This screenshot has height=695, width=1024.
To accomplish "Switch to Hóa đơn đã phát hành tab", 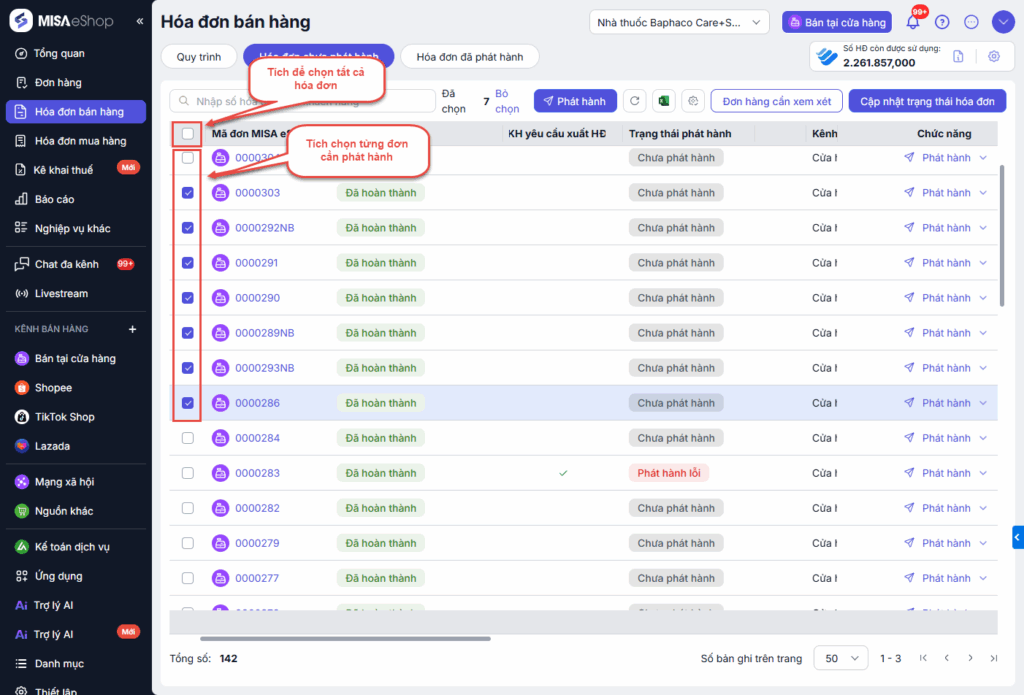I will 470,57.
